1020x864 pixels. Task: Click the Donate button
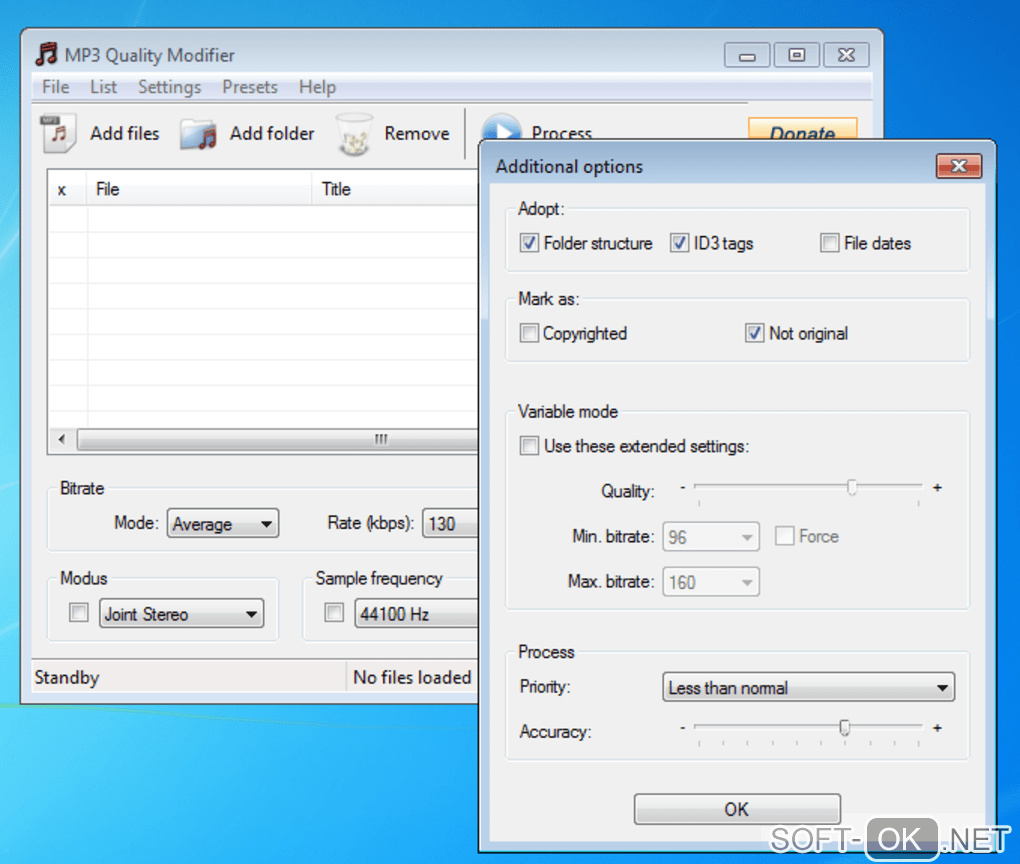tap(802, 129)
